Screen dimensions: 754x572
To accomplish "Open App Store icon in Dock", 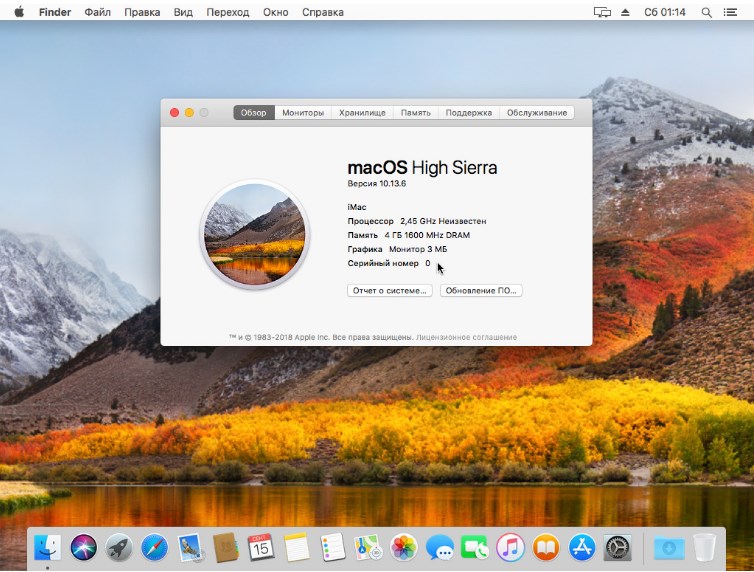I will point(581,547).
